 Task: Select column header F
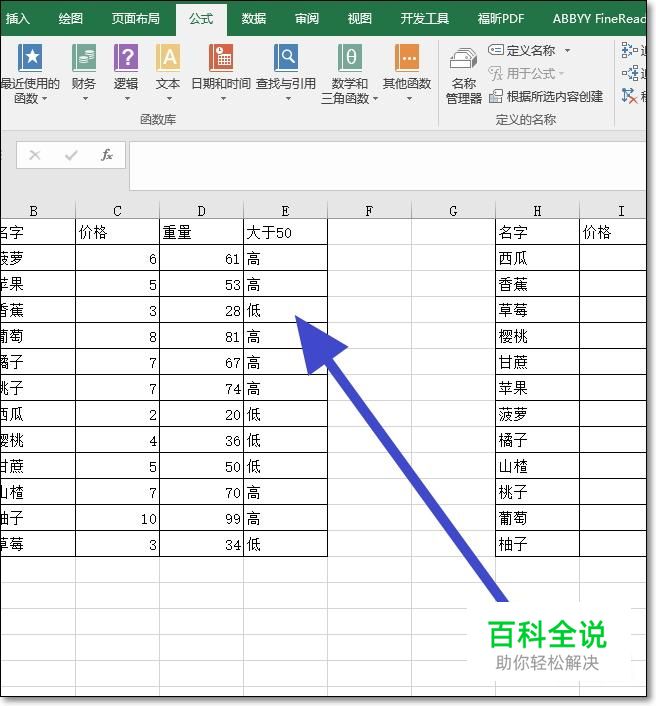pos(369,211)
